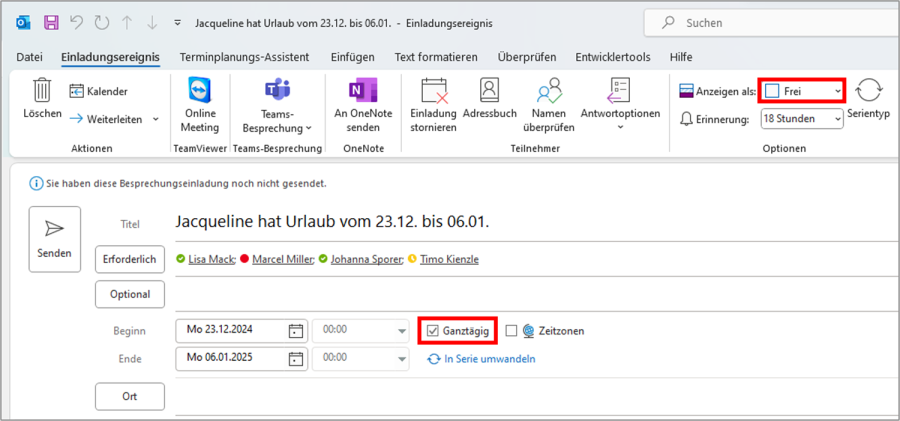The image size is (900, 421).
Task: Switch to the Überprüfen tab
Action: [527, 57]
